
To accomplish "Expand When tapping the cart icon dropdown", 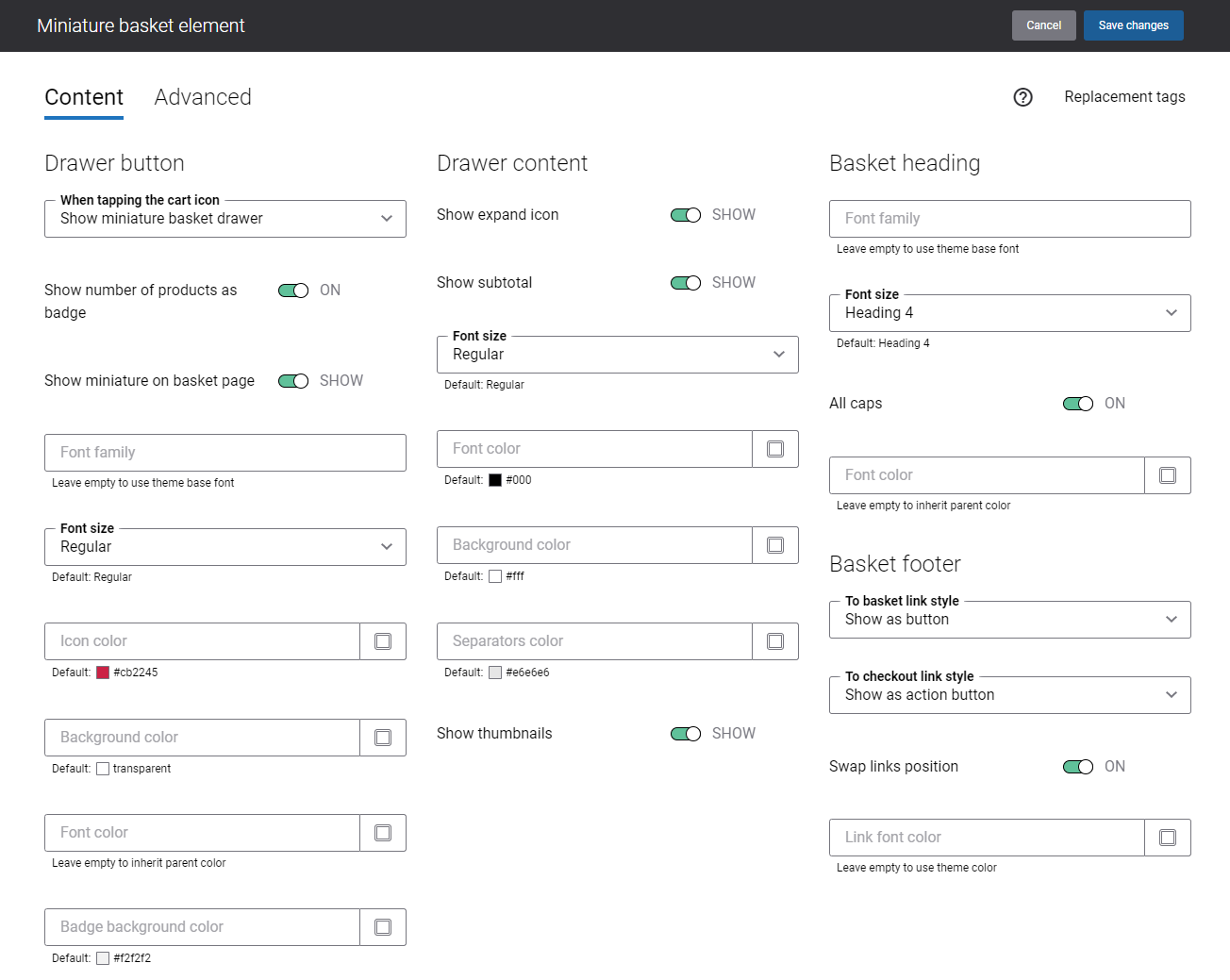I will [x=225, y=219].
